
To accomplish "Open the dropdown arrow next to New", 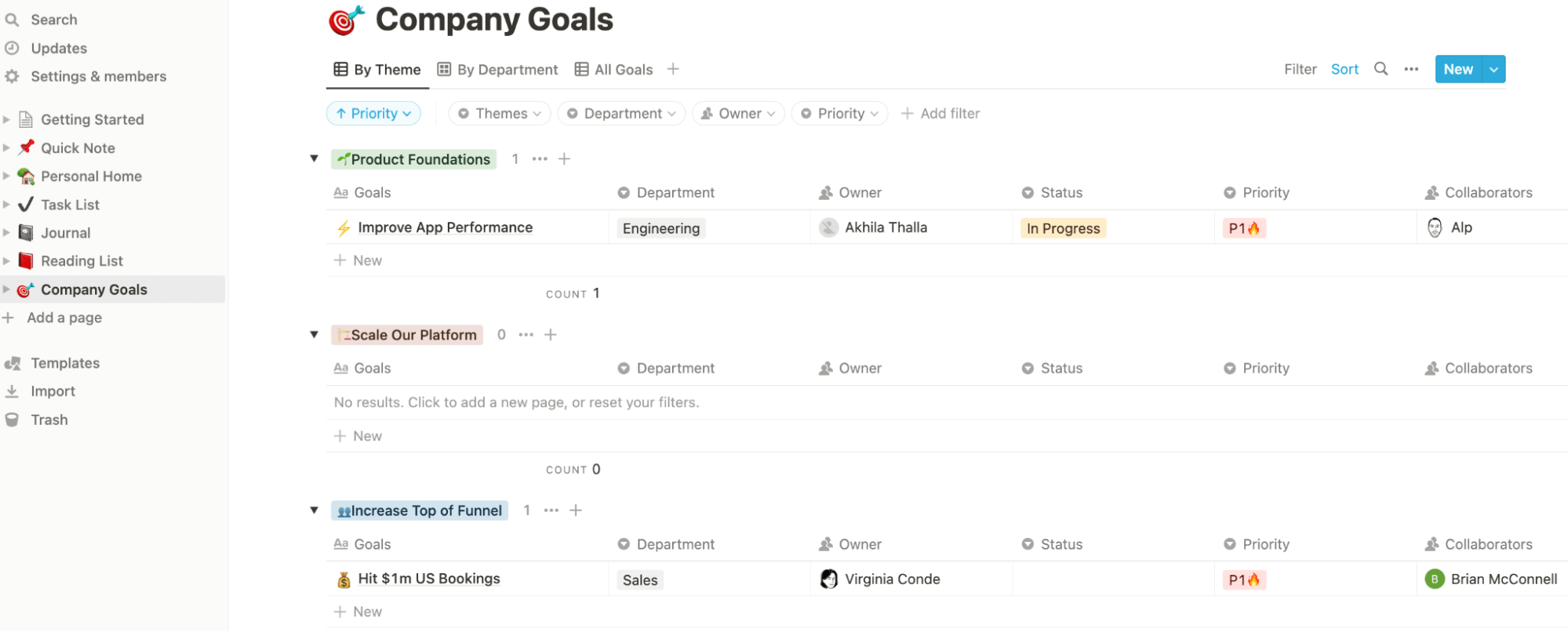I will pyautogui.click(x=1494, y=69).
